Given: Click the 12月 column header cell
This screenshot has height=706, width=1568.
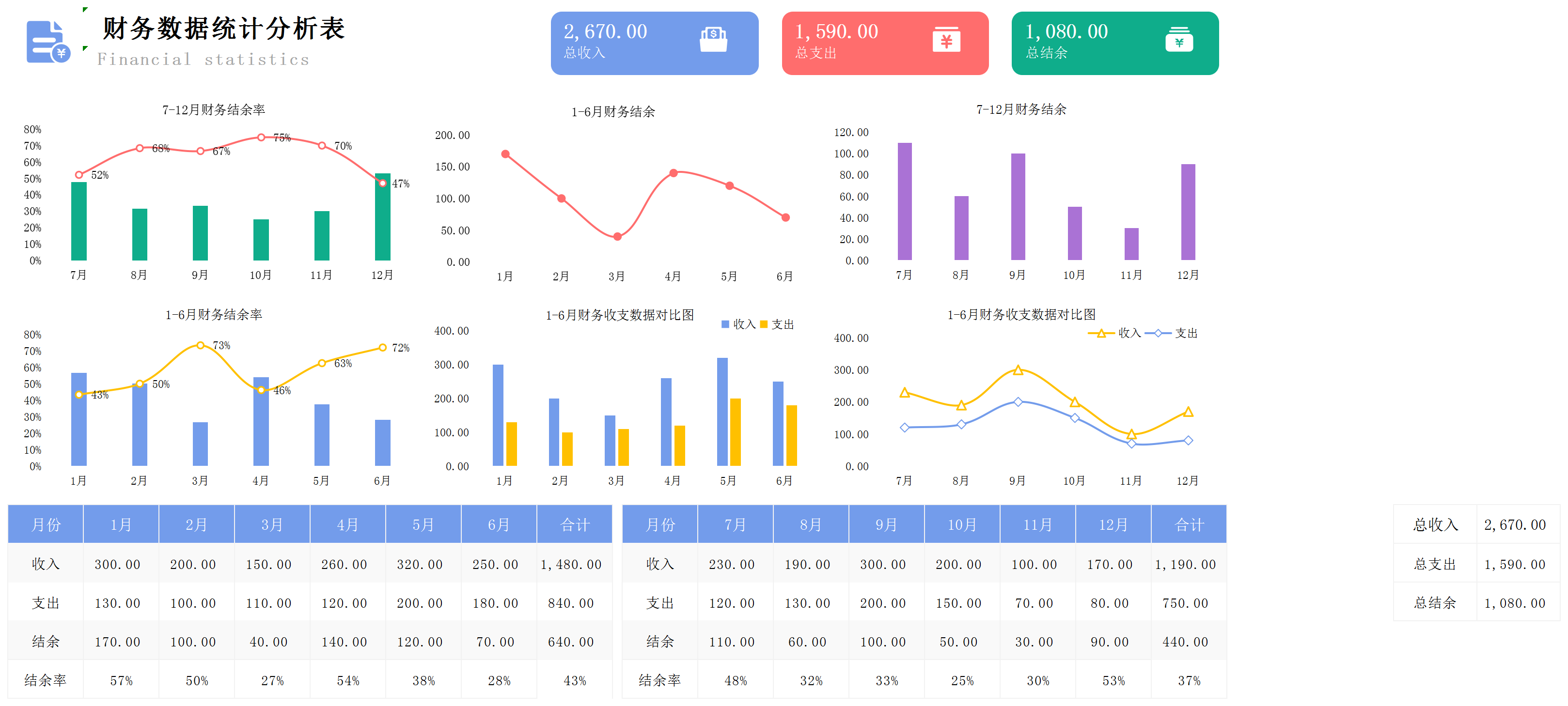Looking at the screenshot, I should tap(1113, 524).
